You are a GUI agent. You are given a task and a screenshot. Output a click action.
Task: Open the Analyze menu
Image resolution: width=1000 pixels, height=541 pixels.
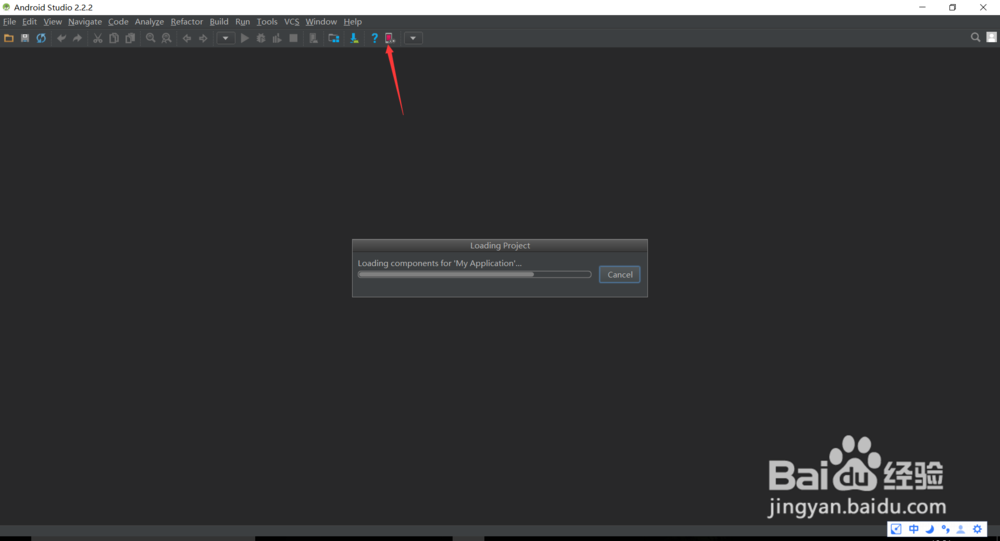pos(149,22)
